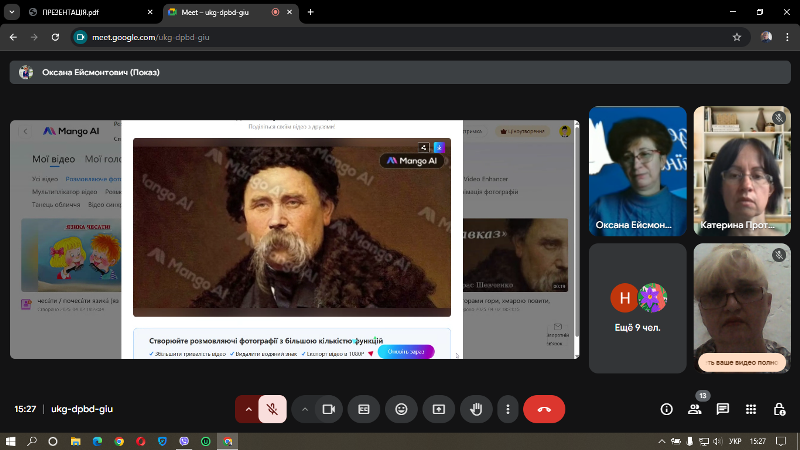
Task: View site information icon in address bar
Action: click(x=80, y=37)
